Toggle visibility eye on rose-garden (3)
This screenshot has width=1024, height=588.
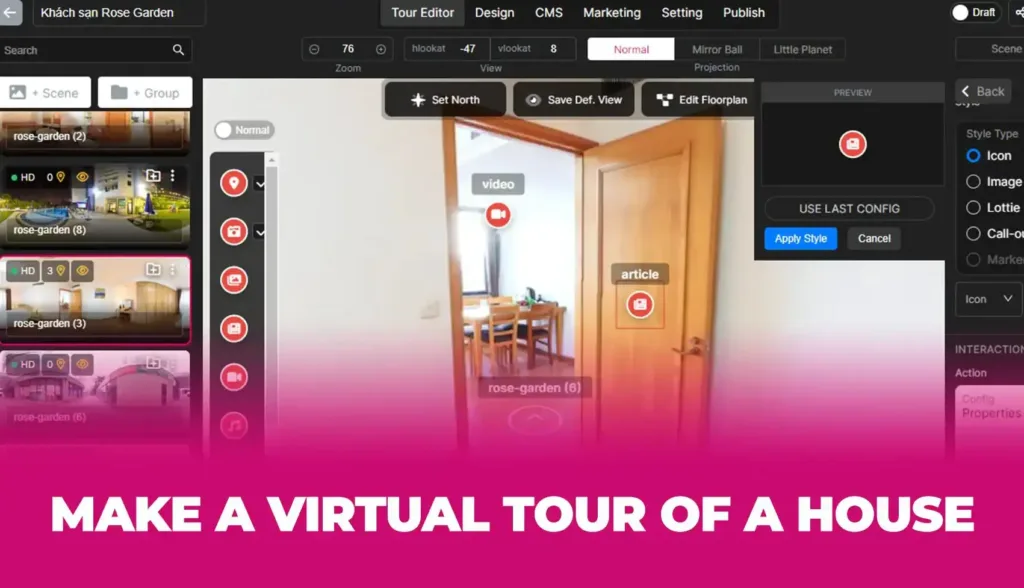(82, 270)
